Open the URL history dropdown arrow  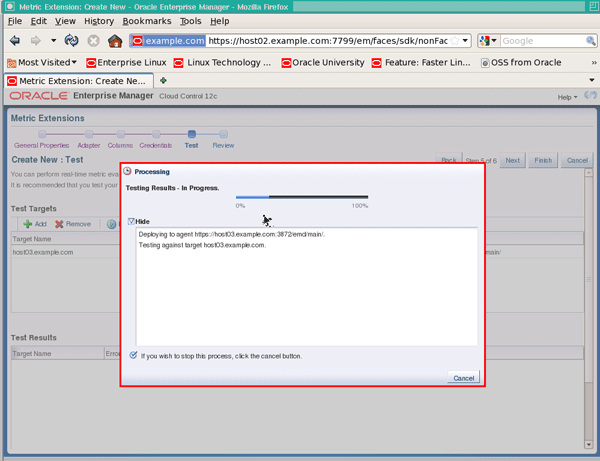coord(465,41)
